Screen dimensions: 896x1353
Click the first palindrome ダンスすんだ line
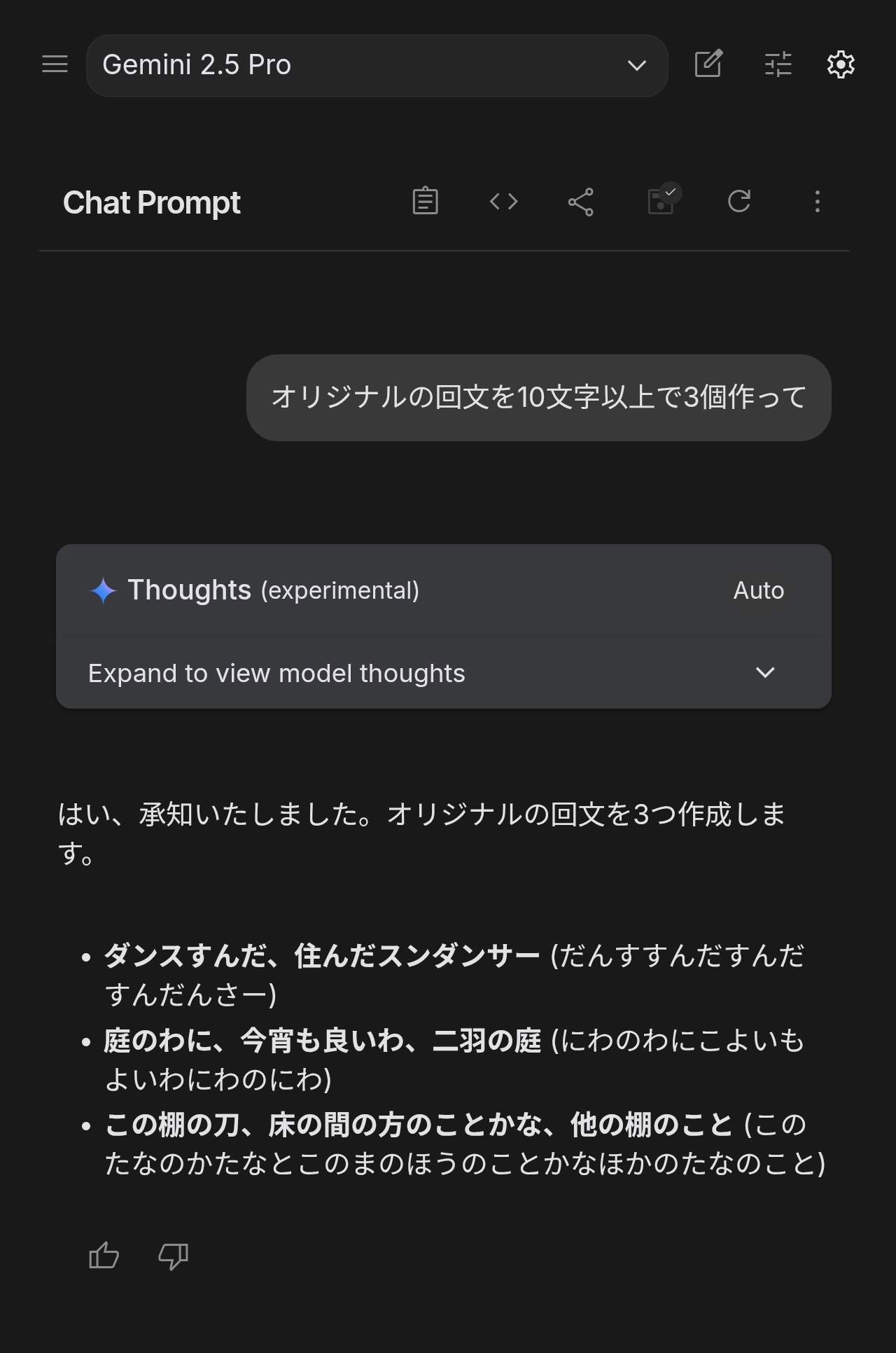pyautogui.click(x=454, y=975)
